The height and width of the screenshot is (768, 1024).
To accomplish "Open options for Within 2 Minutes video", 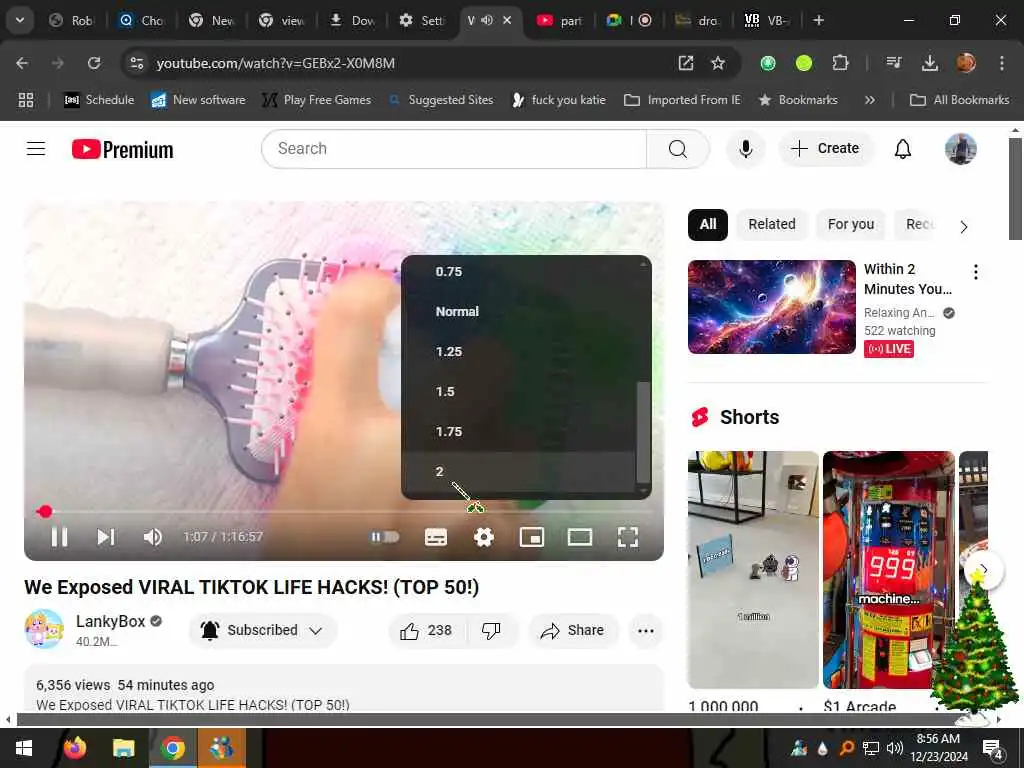I will pyautogui.click(x=976, y=272).
